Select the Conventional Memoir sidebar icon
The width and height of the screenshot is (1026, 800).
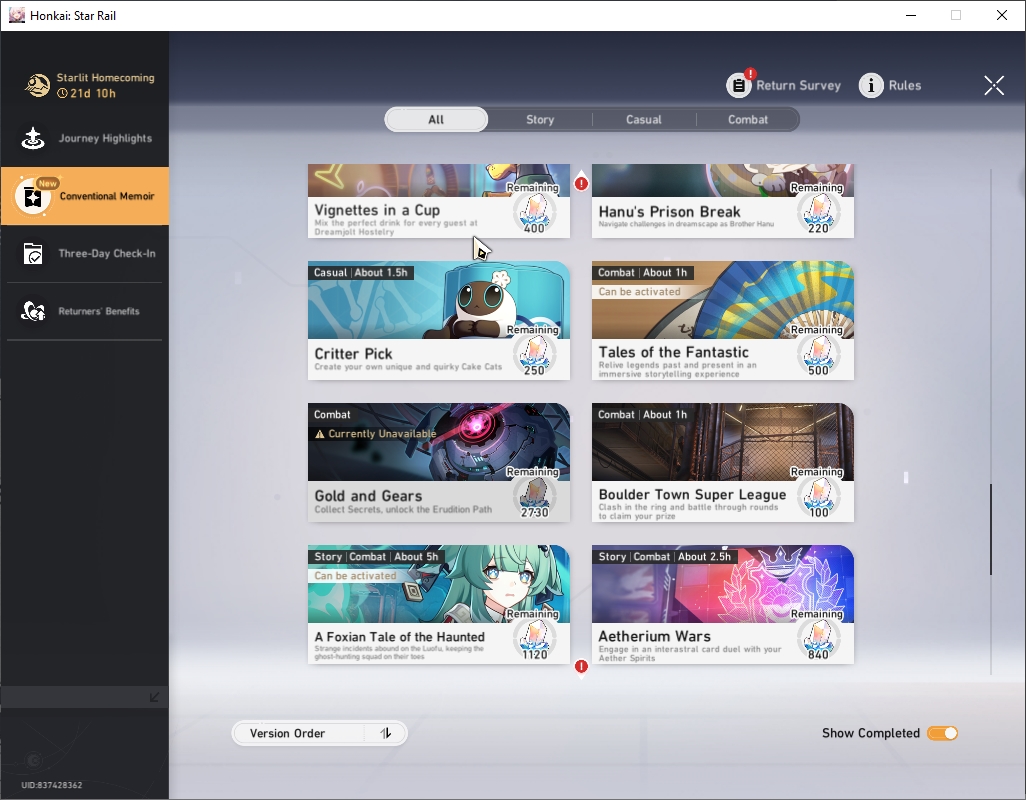32,196
